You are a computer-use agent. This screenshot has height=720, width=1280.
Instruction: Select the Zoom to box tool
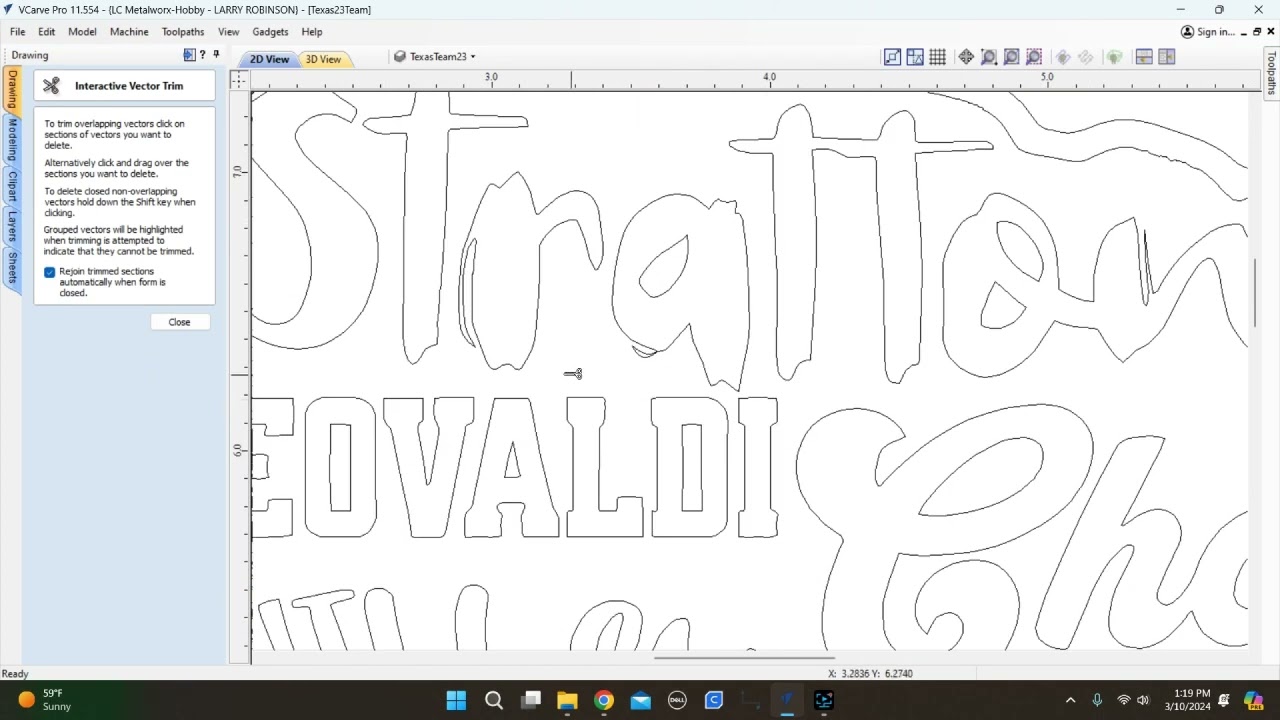tap(989, 57)
